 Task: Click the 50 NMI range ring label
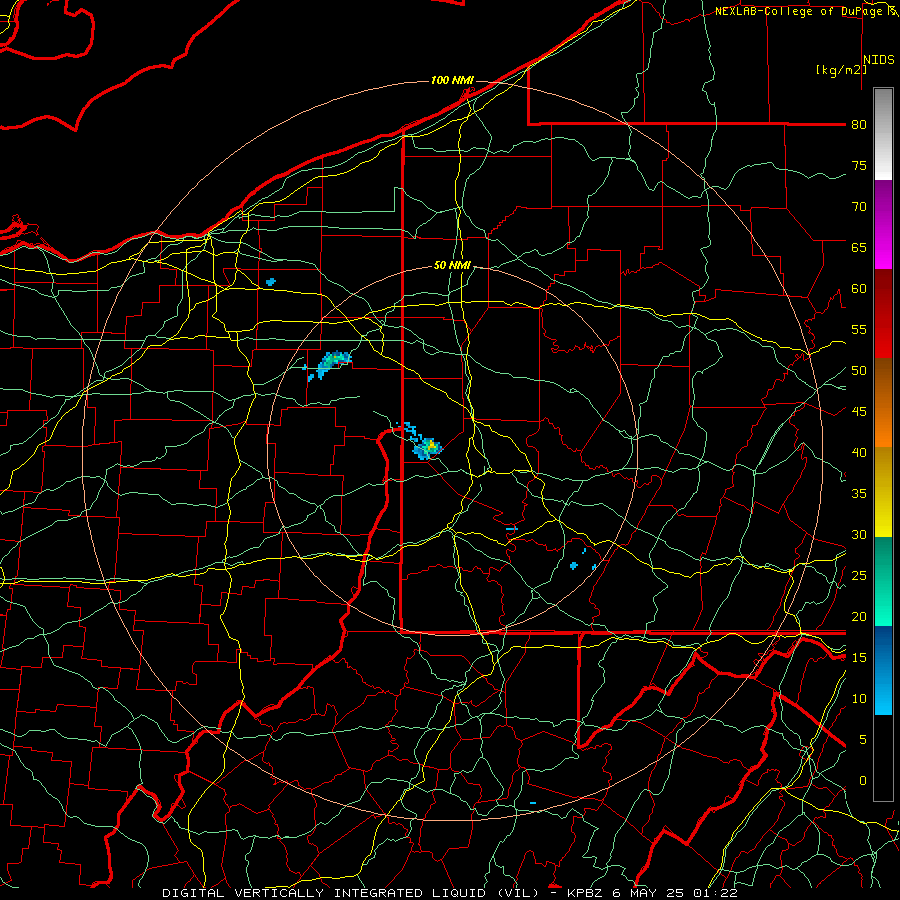pos(452,265)
